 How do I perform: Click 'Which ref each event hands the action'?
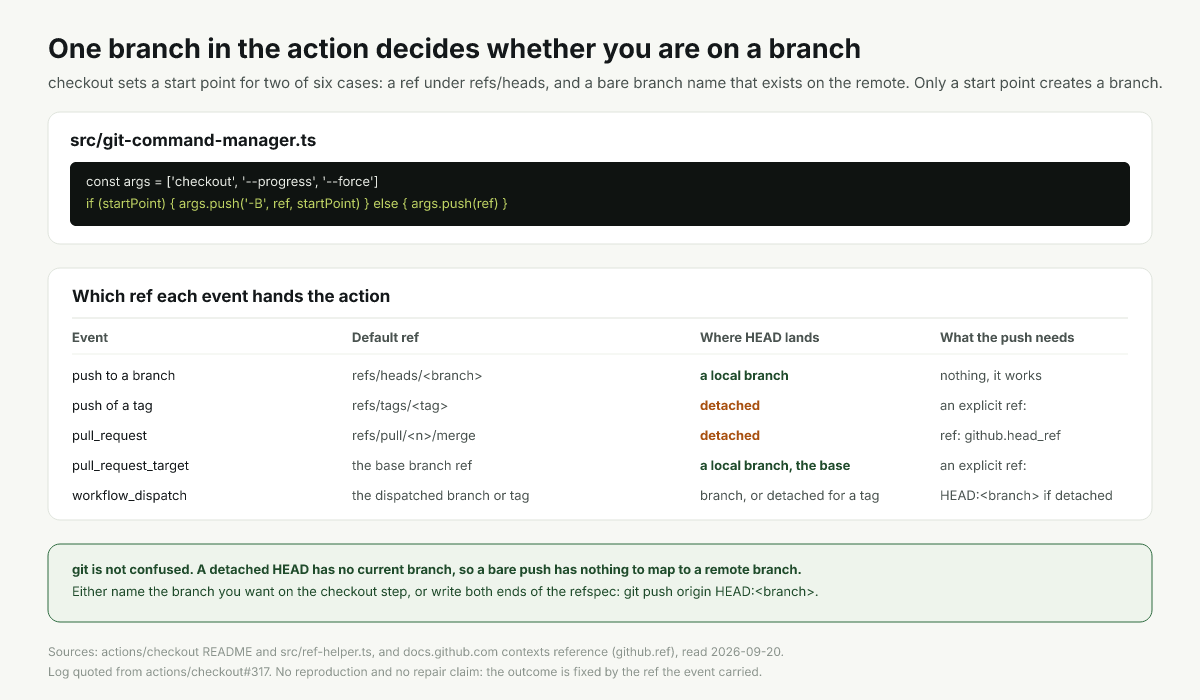coord(231,296)
